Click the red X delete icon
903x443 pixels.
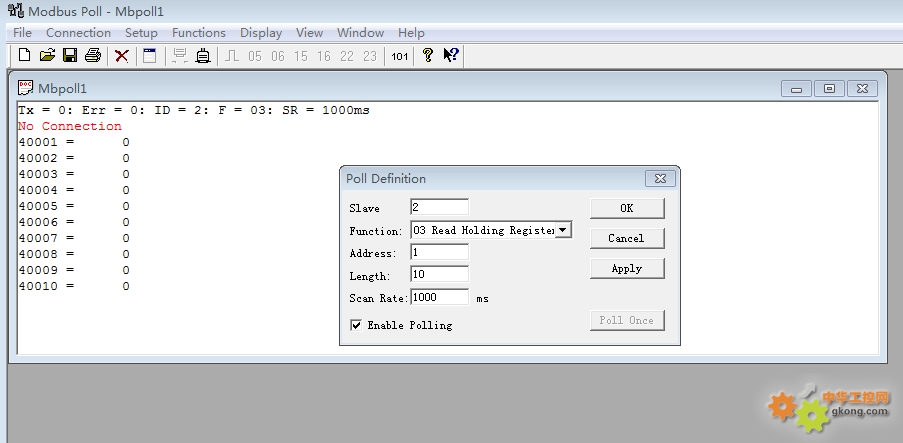[x=122, y=56]
